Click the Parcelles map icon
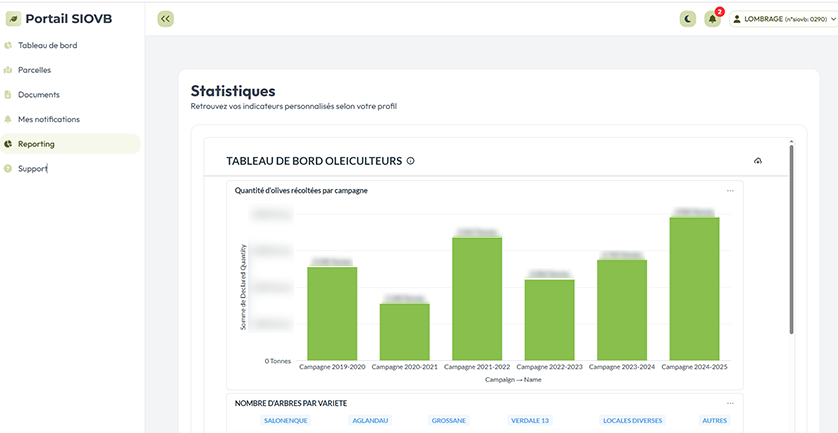The width and height of the screenshot is (838, 433). coord(7,70)
